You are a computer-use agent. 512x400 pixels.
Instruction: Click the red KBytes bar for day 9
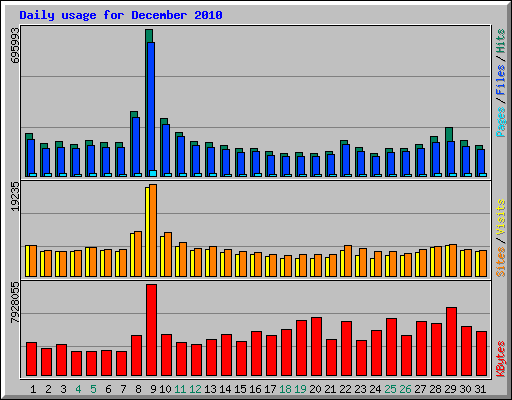pos(151,330)
